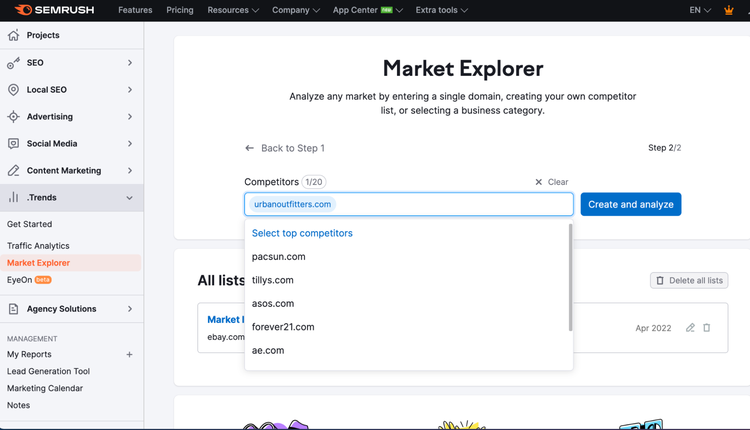Viewport: 750px width, 430px height.
Task: Click the Semrush logo
Action: coord(55,10)
